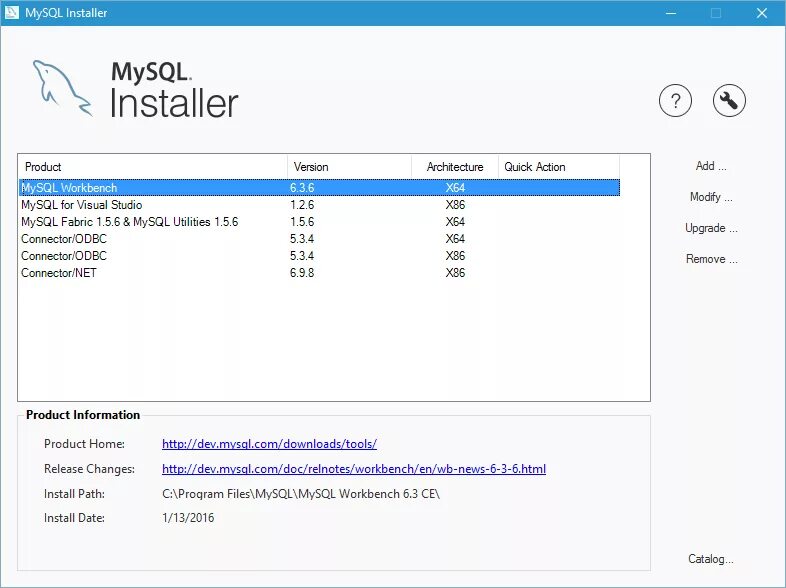Click X86 architecture of Connector/NET row
Image resolution: width=786 pixels, height=588 pixels.
[455, 273]
